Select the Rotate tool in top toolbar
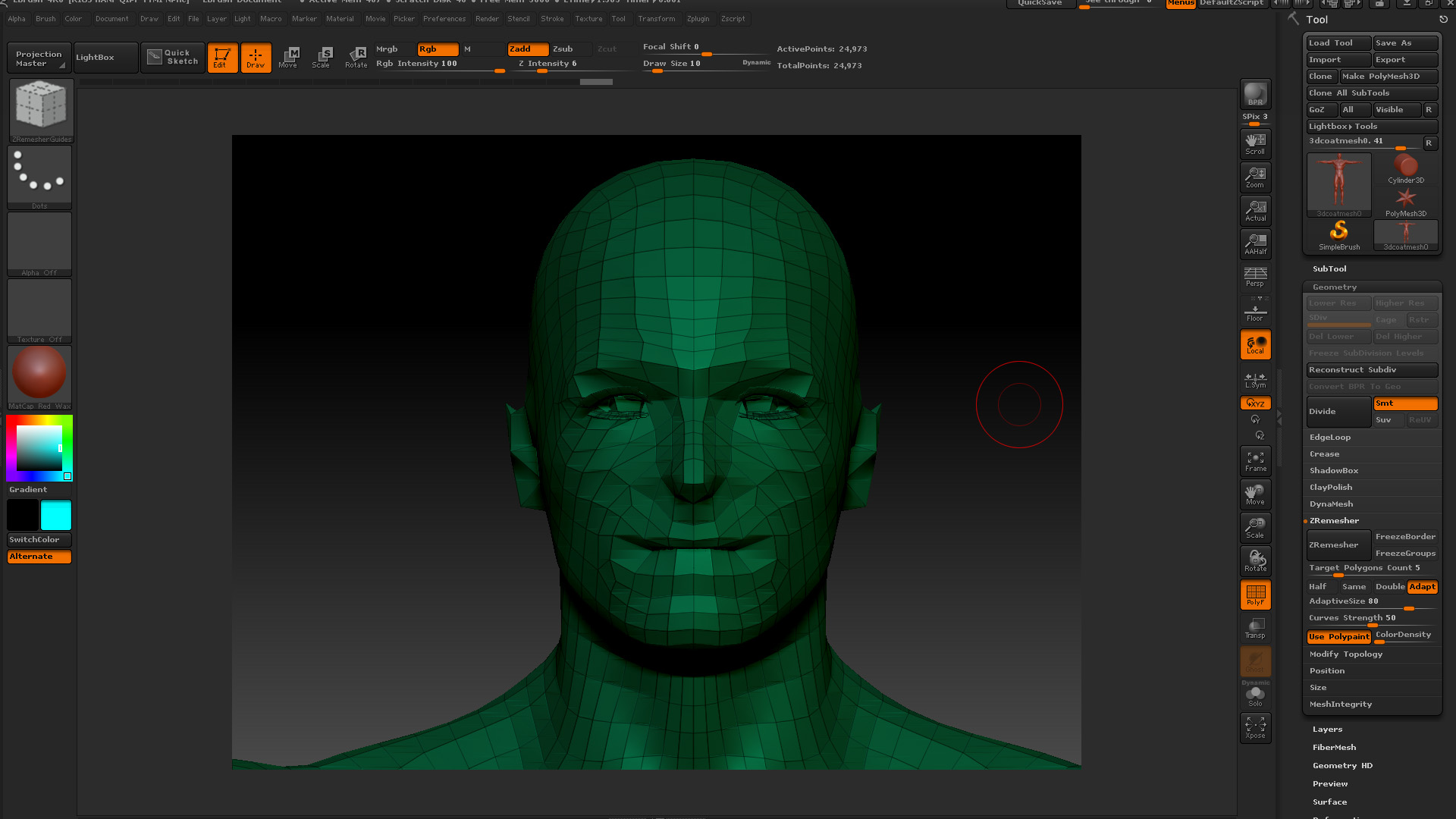Viewport: 1456px width, 819px height. pyautogui.click(x=356, y=57)
